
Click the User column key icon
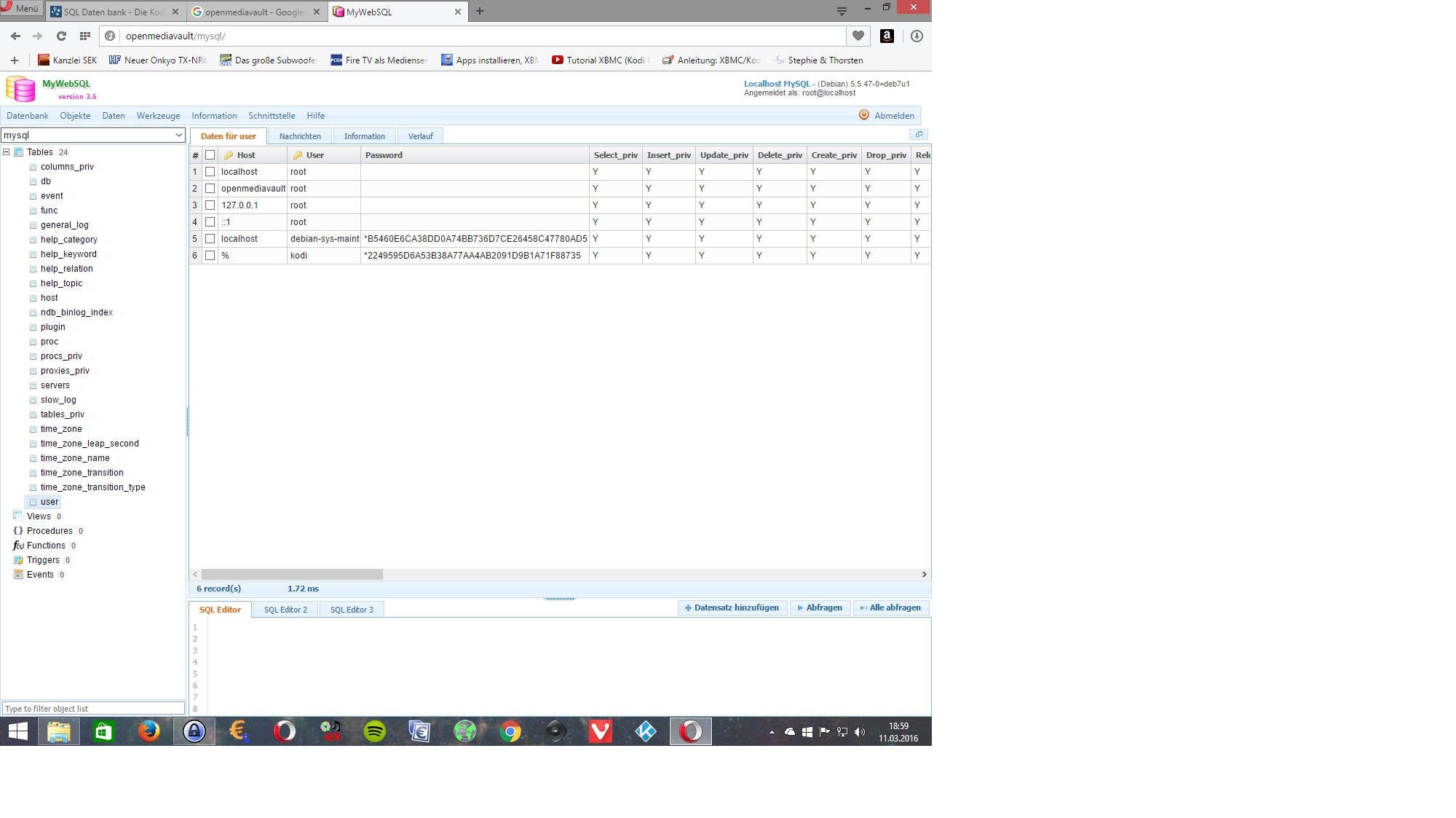(298, 155)
